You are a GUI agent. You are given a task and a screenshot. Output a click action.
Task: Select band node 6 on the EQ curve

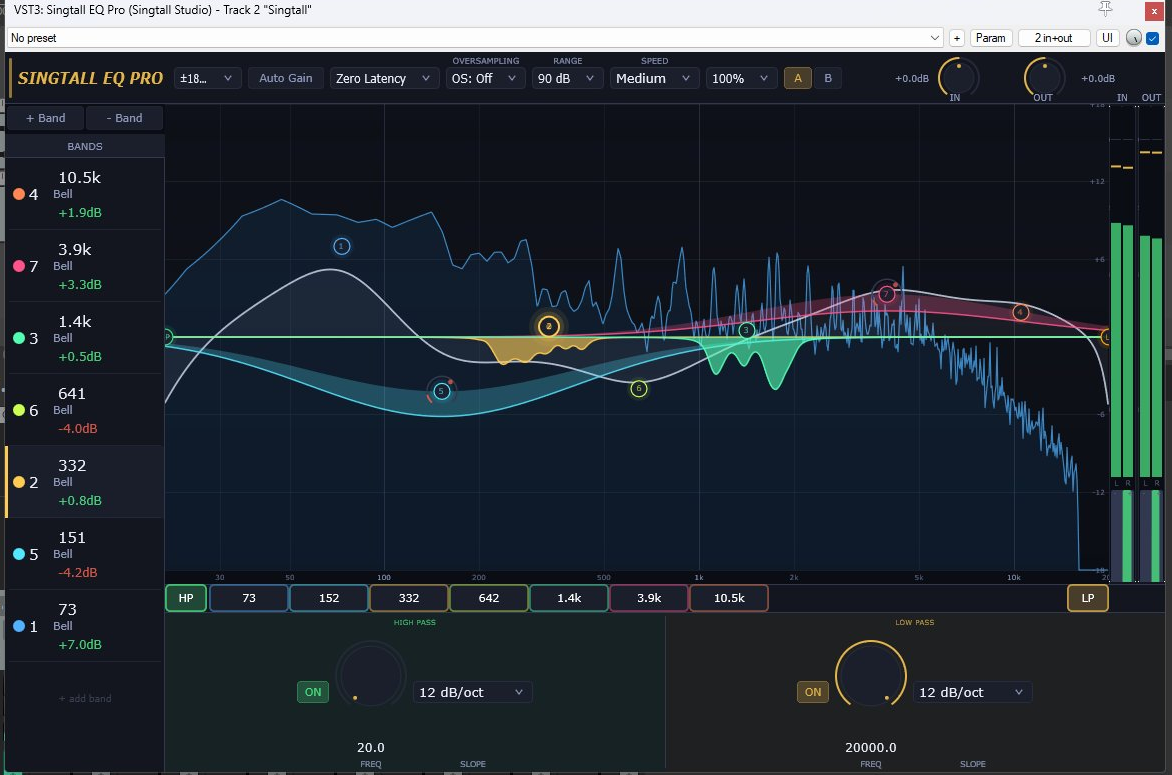(x=638, y=389)
